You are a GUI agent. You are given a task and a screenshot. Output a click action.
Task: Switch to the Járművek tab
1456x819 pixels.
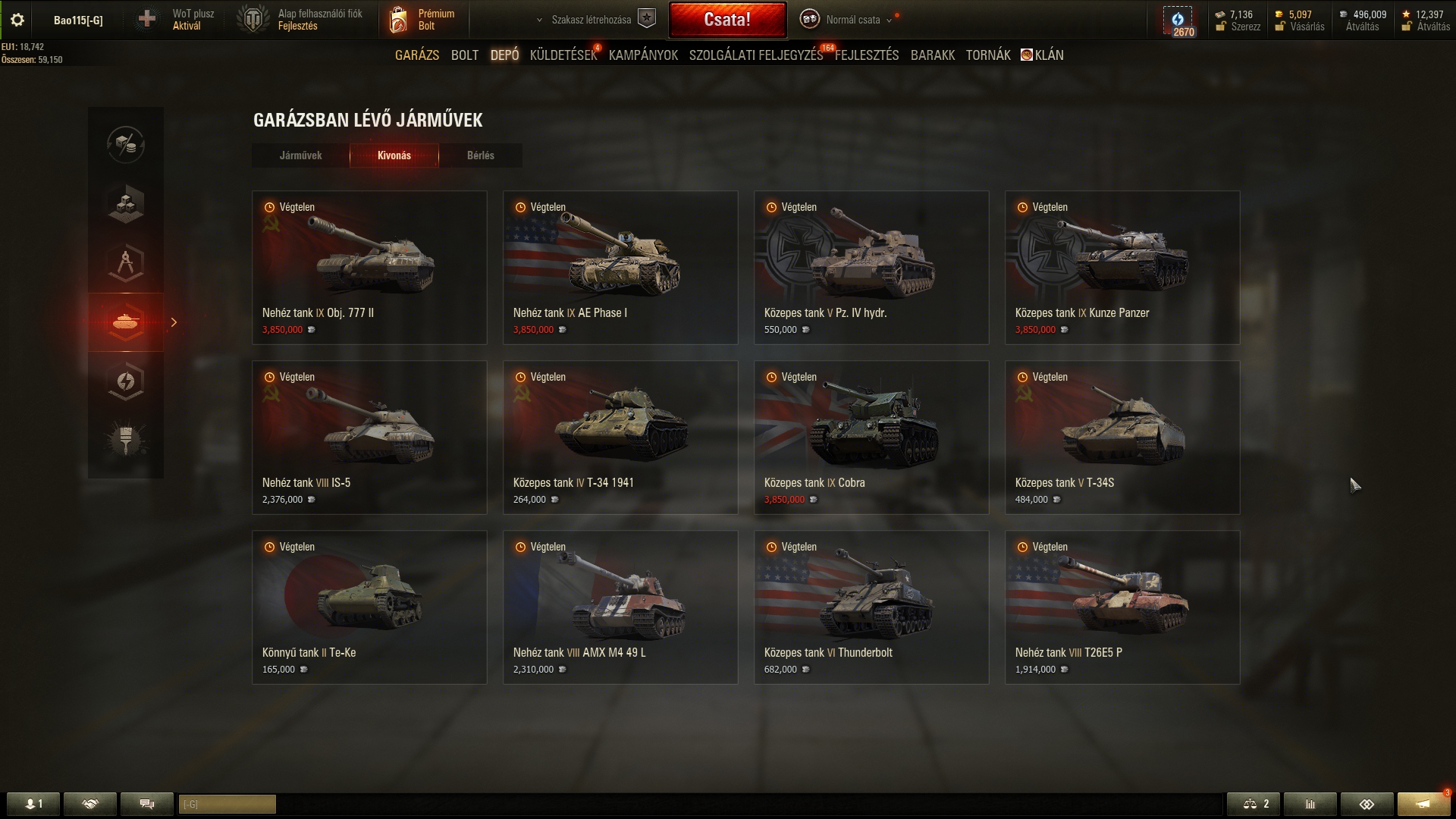[300, 155]
